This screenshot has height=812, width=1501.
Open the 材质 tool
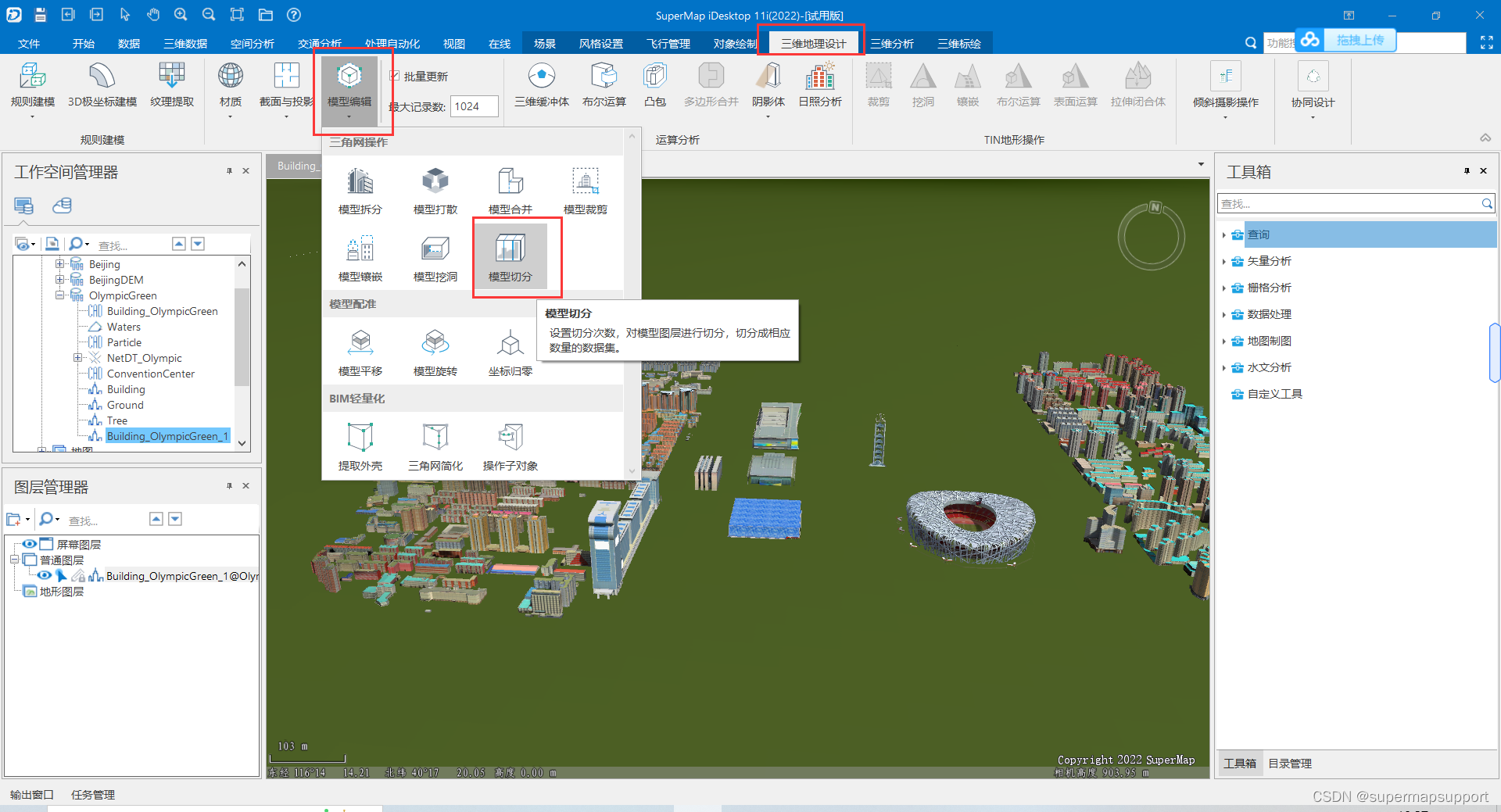click(231, 90)
